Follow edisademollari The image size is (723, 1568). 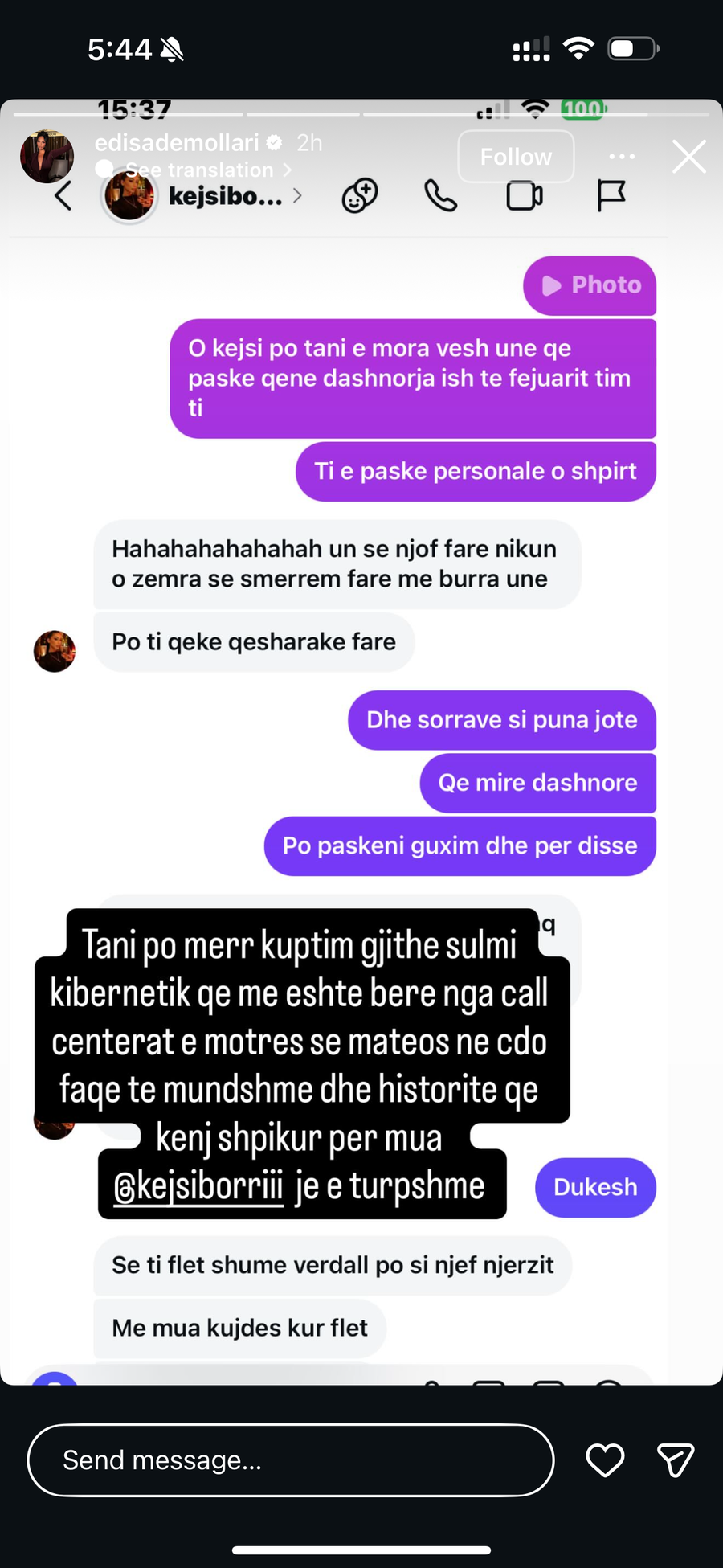(x=516, y=157)
